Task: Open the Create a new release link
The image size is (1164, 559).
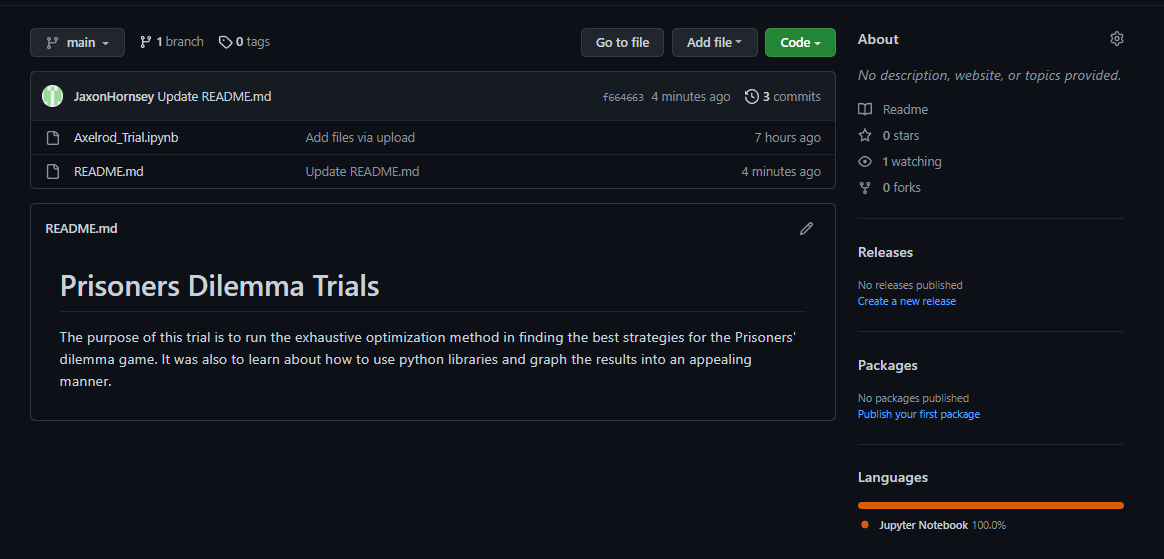Action: pos(906,301)
